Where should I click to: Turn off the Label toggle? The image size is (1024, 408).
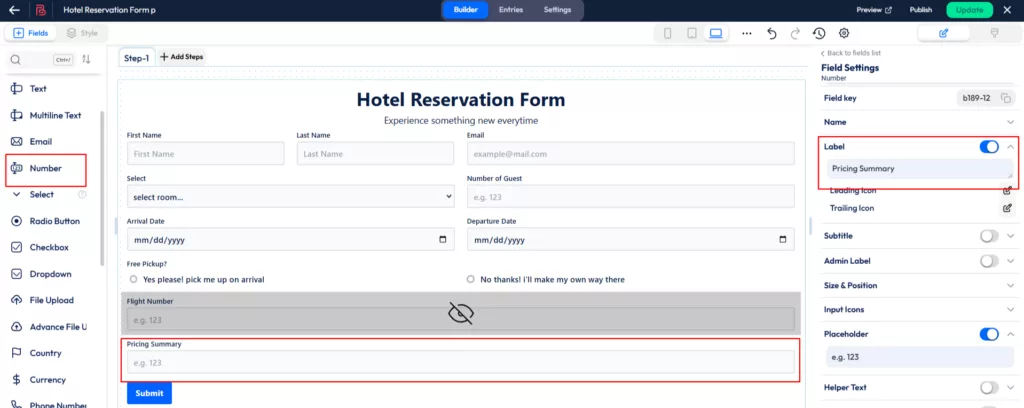pyautogui.click(x=989, y=147)
